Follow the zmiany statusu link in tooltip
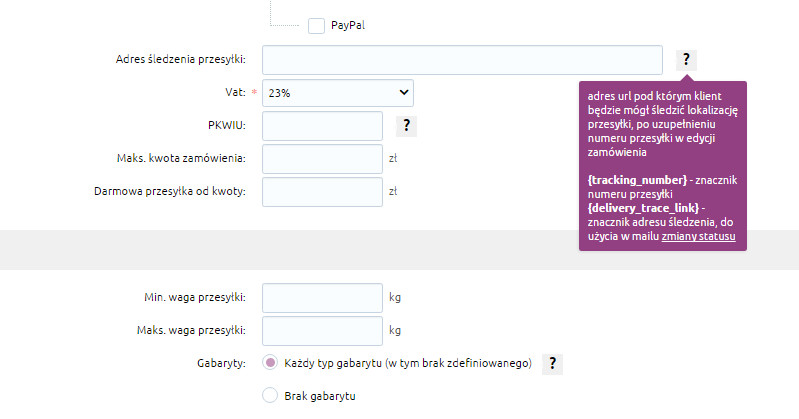The image size is (799, 419). (698, 237)
